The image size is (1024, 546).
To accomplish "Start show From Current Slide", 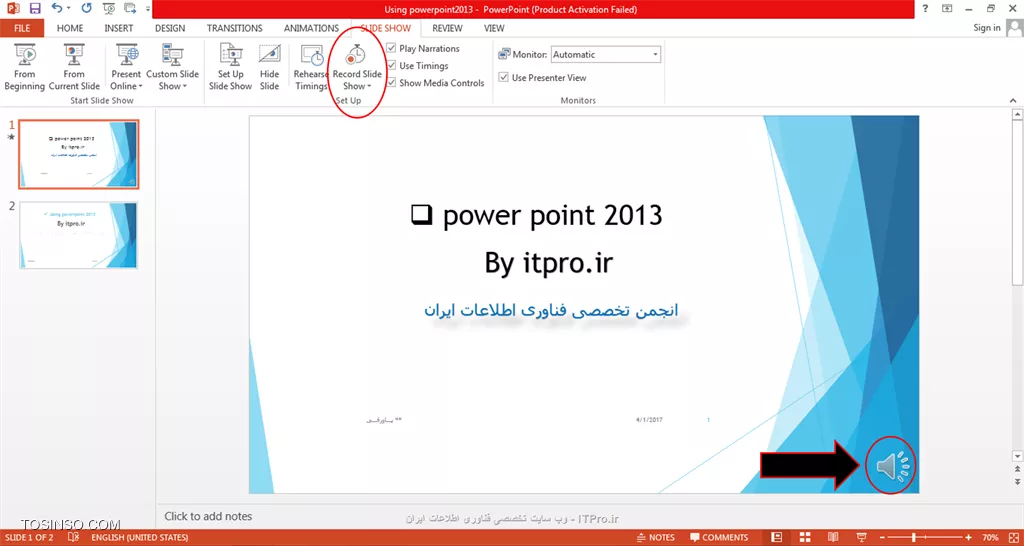I will click(74, 67).
